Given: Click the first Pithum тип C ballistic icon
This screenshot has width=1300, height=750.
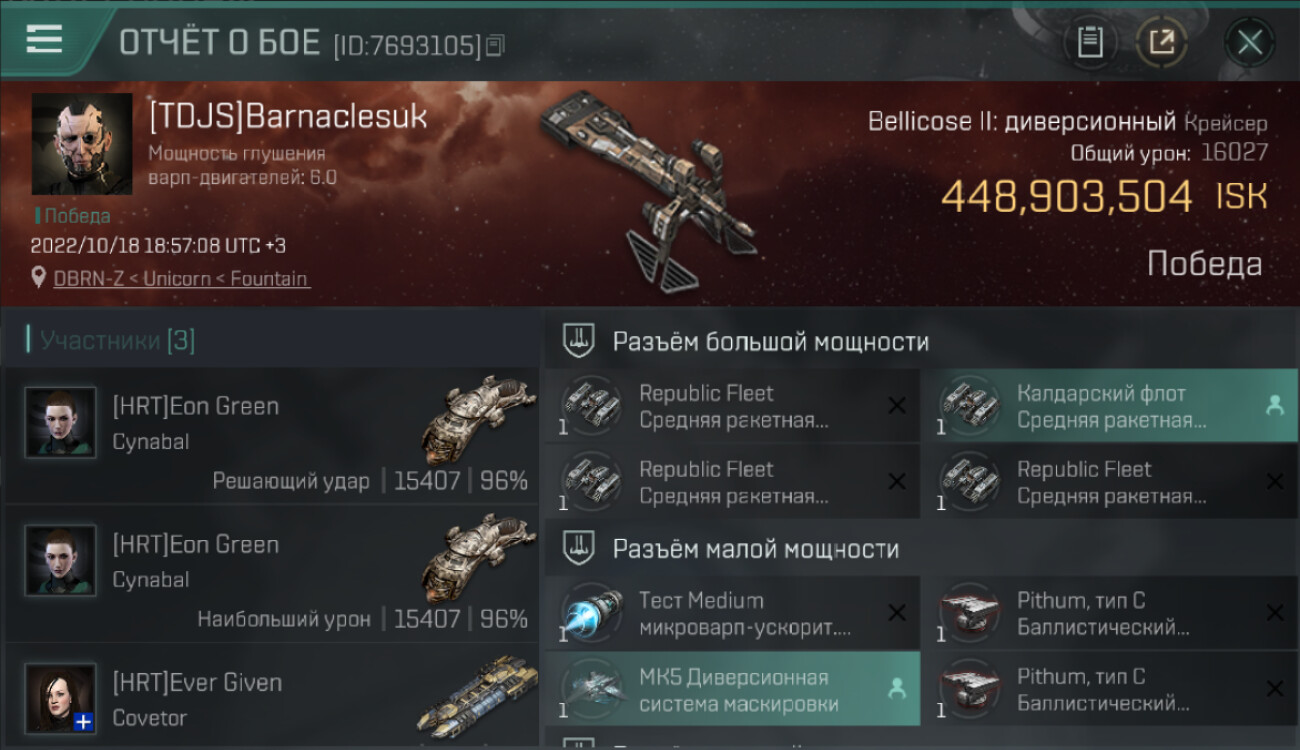Looking at the screenshot, I should pyautogui.click(x=970, y=612).
